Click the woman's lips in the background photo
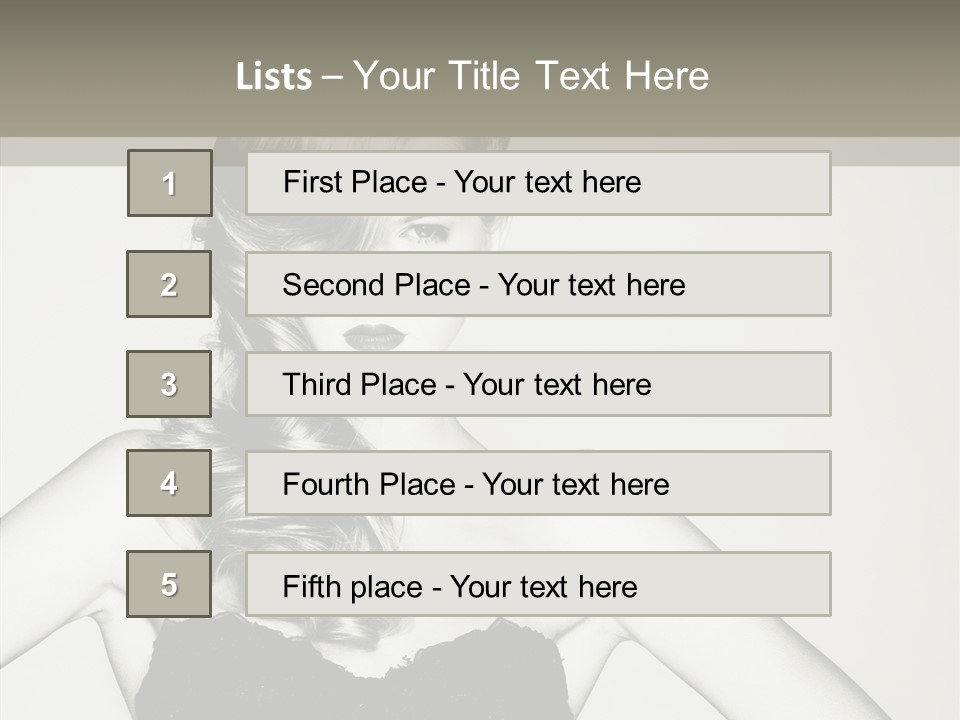Screen dimensions: 960x720 click(x=373, y=337)
